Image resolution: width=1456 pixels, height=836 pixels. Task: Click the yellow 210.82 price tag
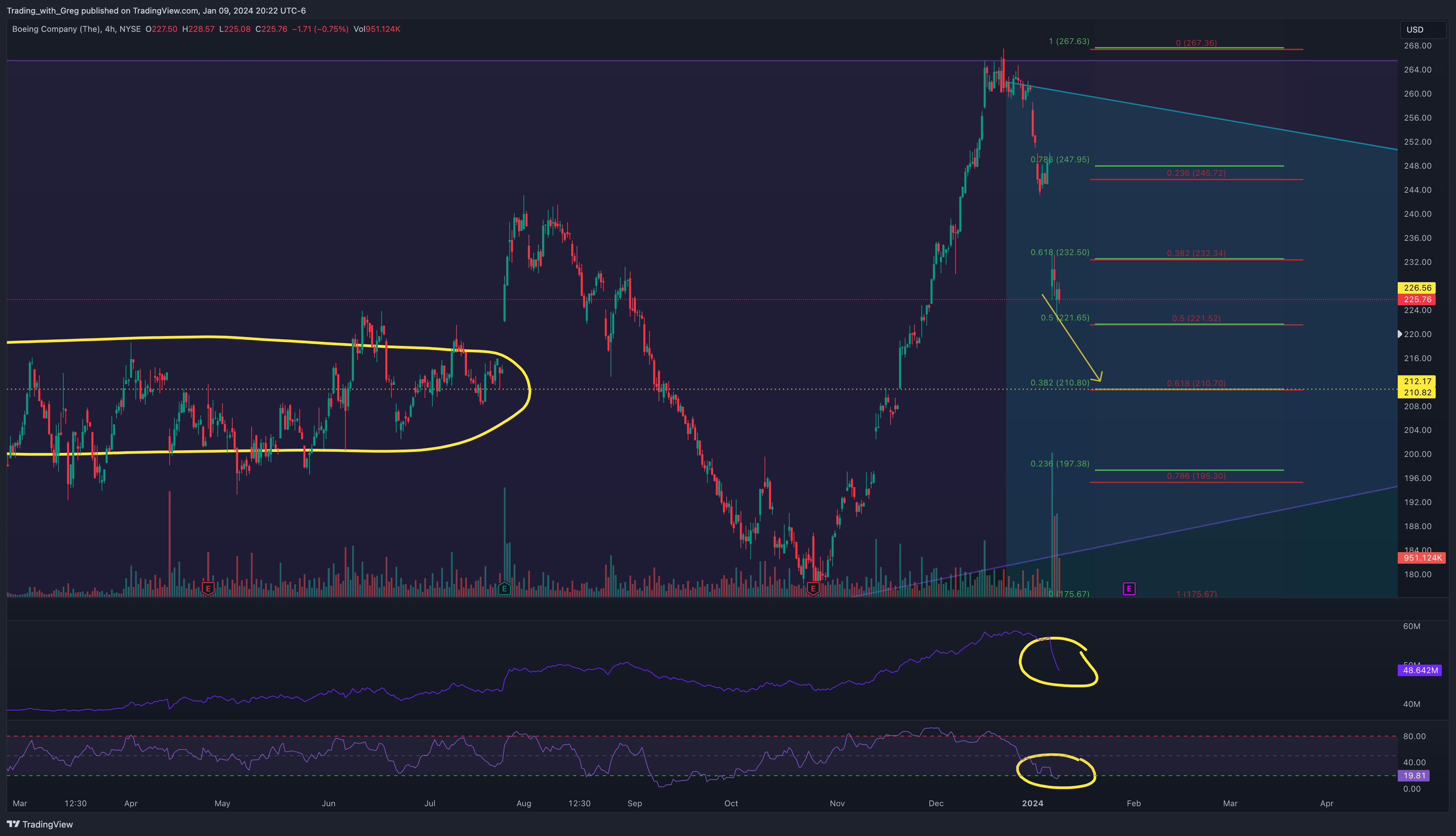click(x=1417, y=393)
